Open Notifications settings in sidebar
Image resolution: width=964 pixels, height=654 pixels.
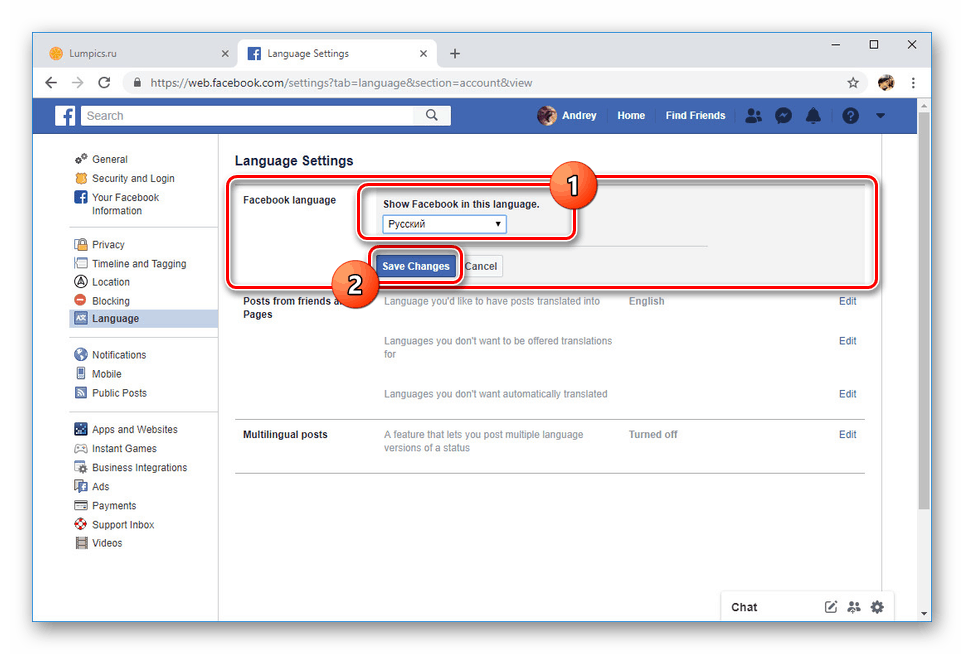tap(119, 355)
